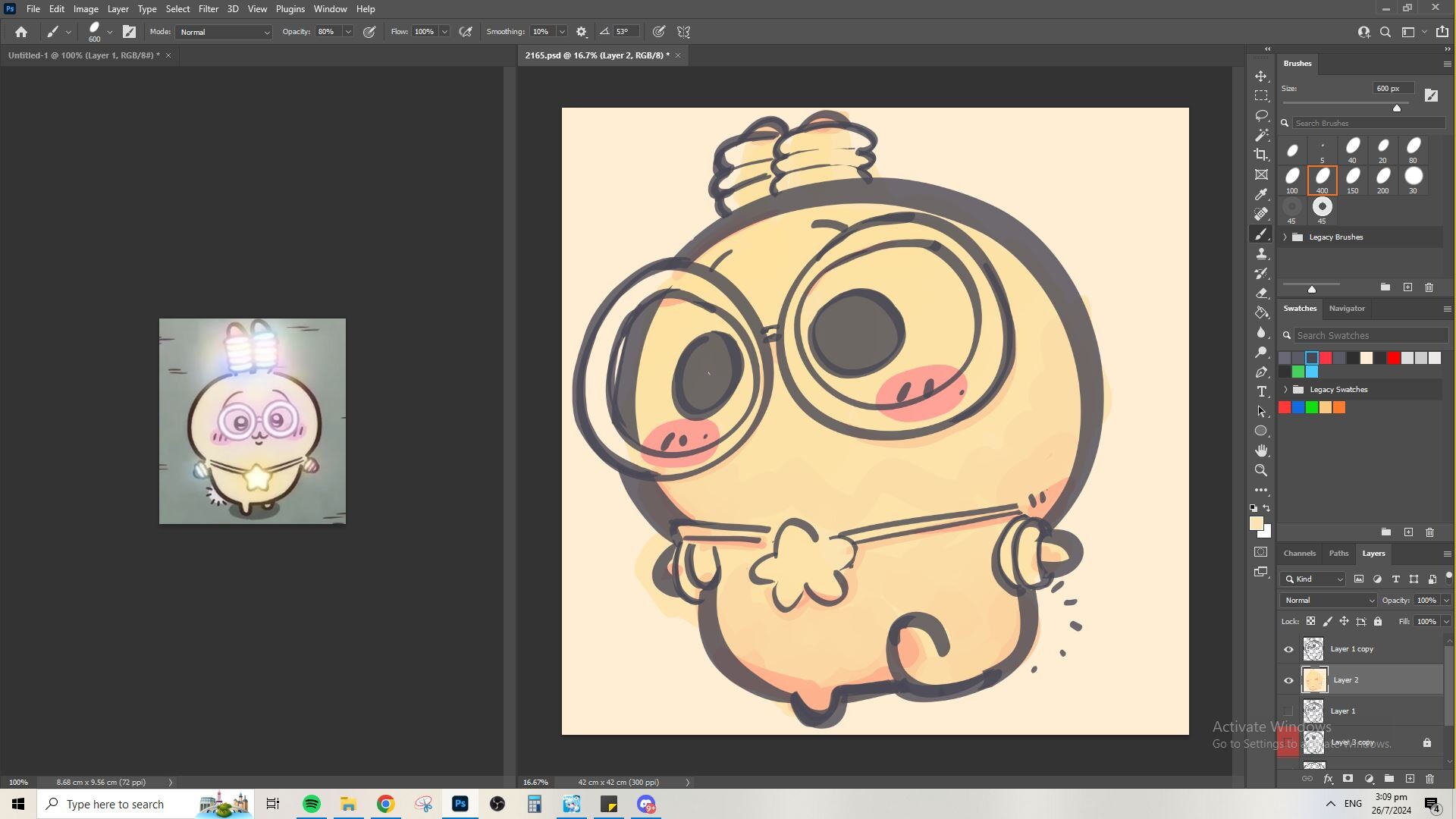Open Smoothing value dropdown arrow
This screenshot has height=819, width=1456.
click(x=562, y=32)
